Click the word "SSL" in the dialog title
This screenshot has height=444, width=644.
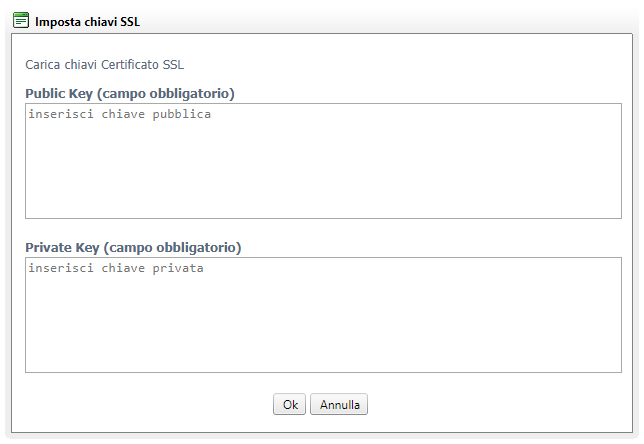(130, 22)
